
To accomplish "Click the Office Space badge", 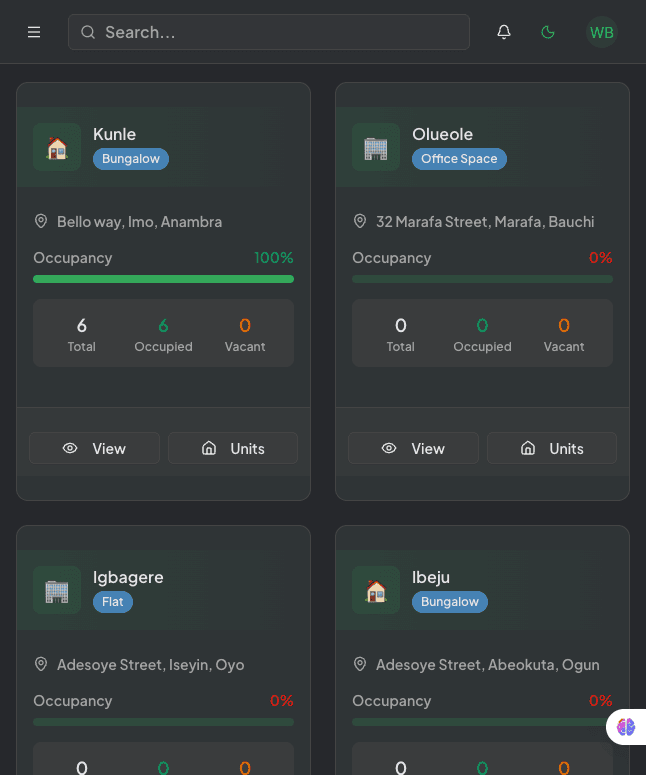I will point(459,159).
